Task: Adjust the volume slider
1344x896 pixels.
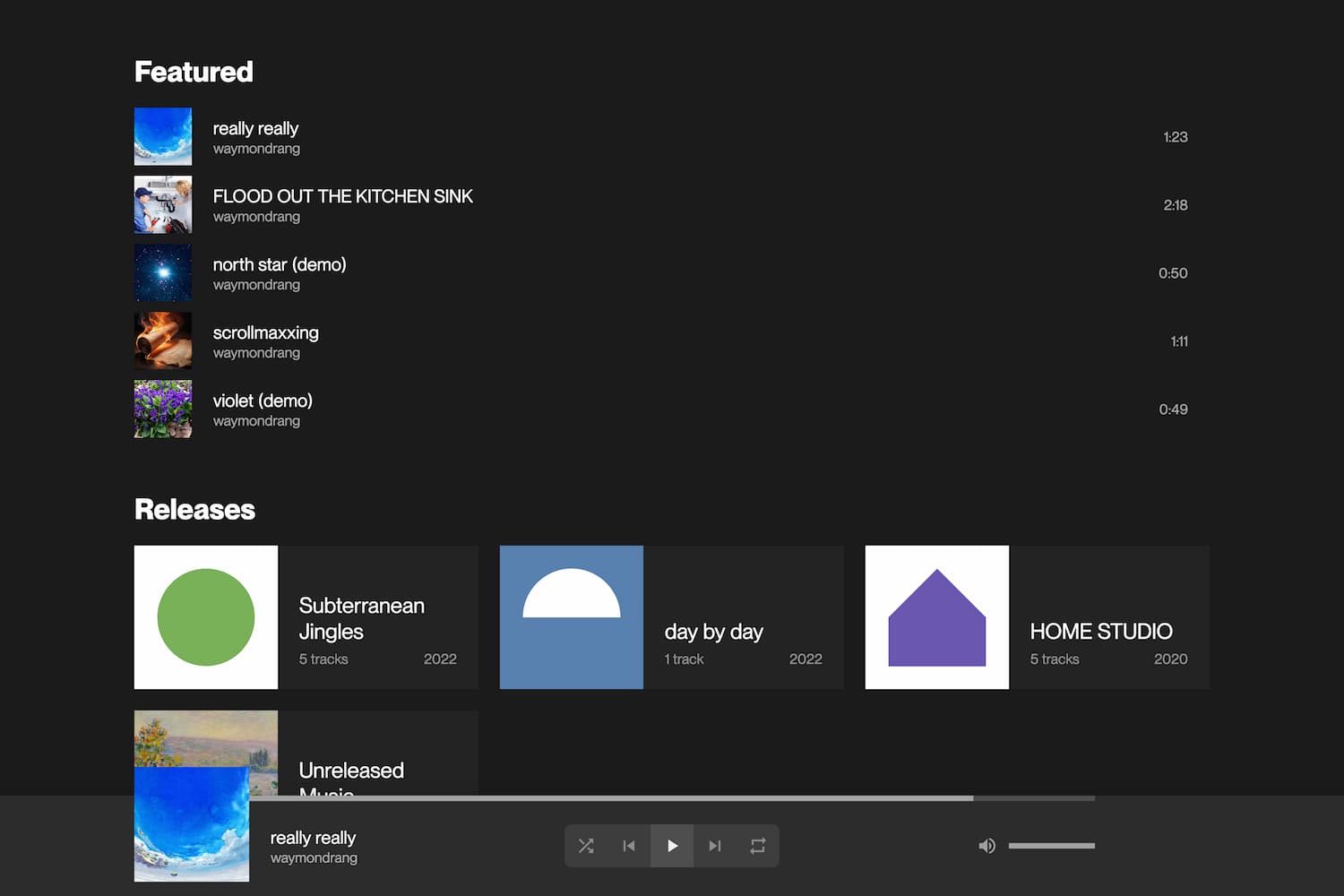Action: click(1051, 846)
